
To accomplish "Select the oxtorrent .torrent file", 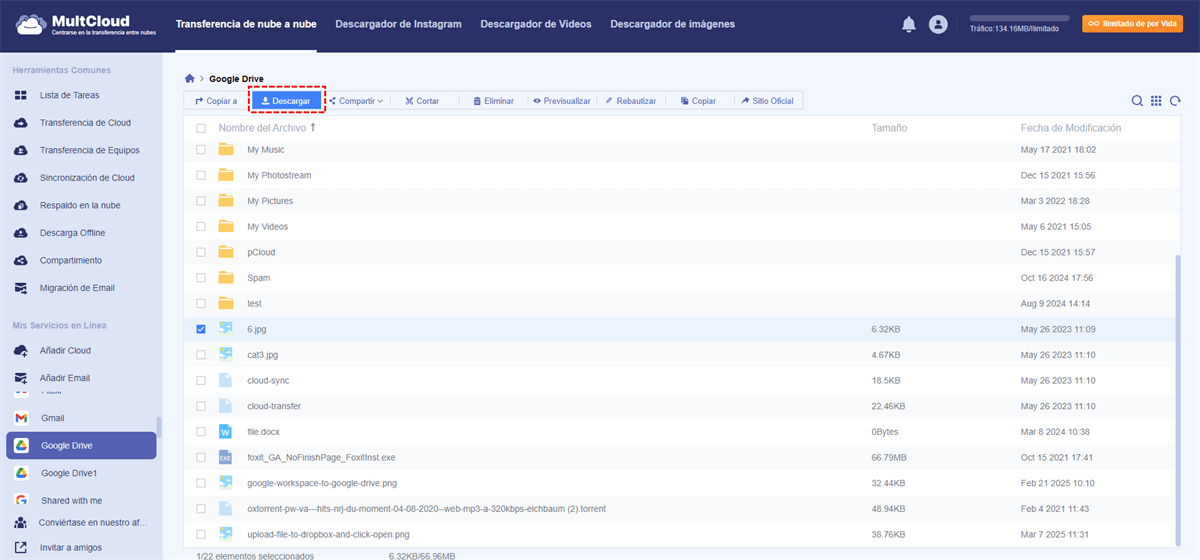I will coord(426,509).
